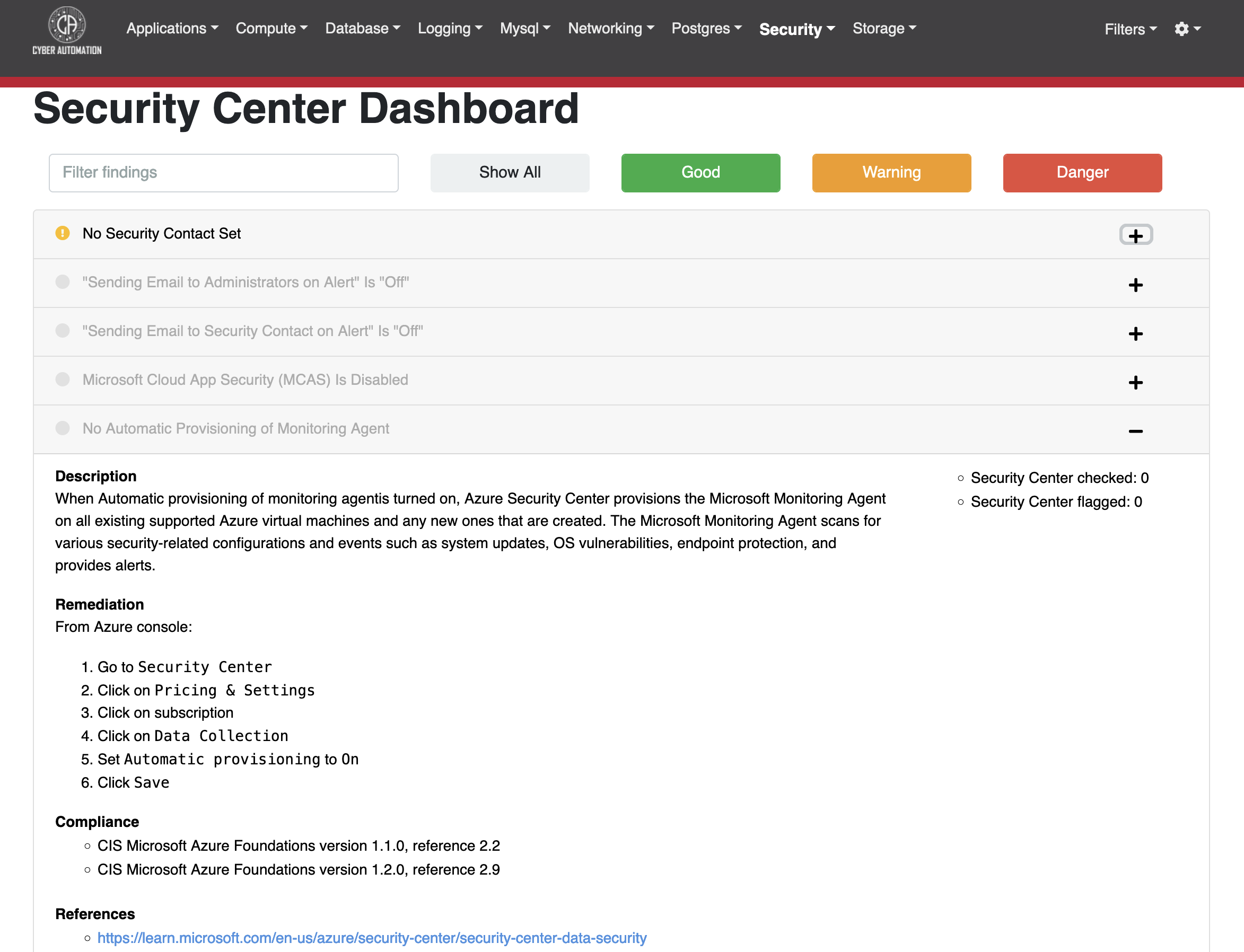The width and height of the screenshot is (1244, 952).
Task: Click the Filter findings input field
Action: tap(223, 172)
